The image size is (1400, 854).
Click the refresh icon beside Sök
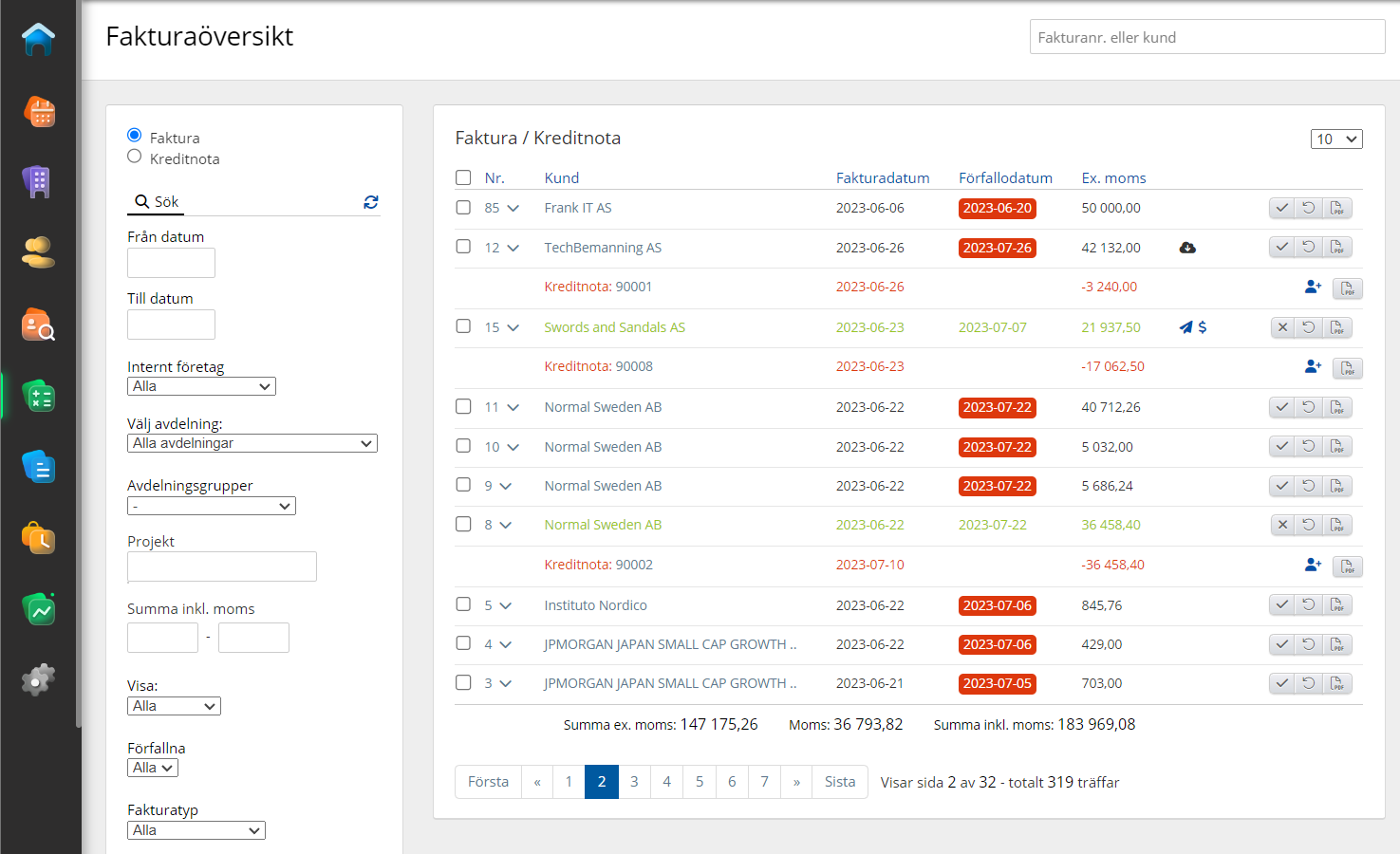click(x=371, y=202)
